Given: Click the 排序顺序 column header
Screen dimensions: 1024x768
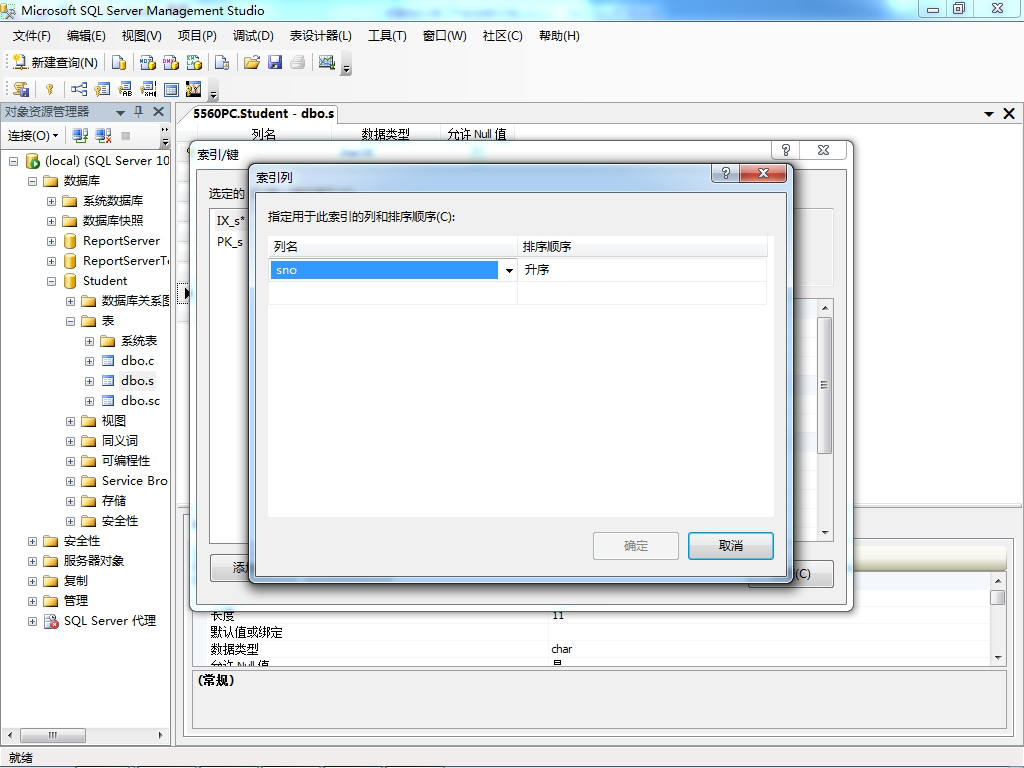Looking at the screenshot, I should (x=642, y=247).
